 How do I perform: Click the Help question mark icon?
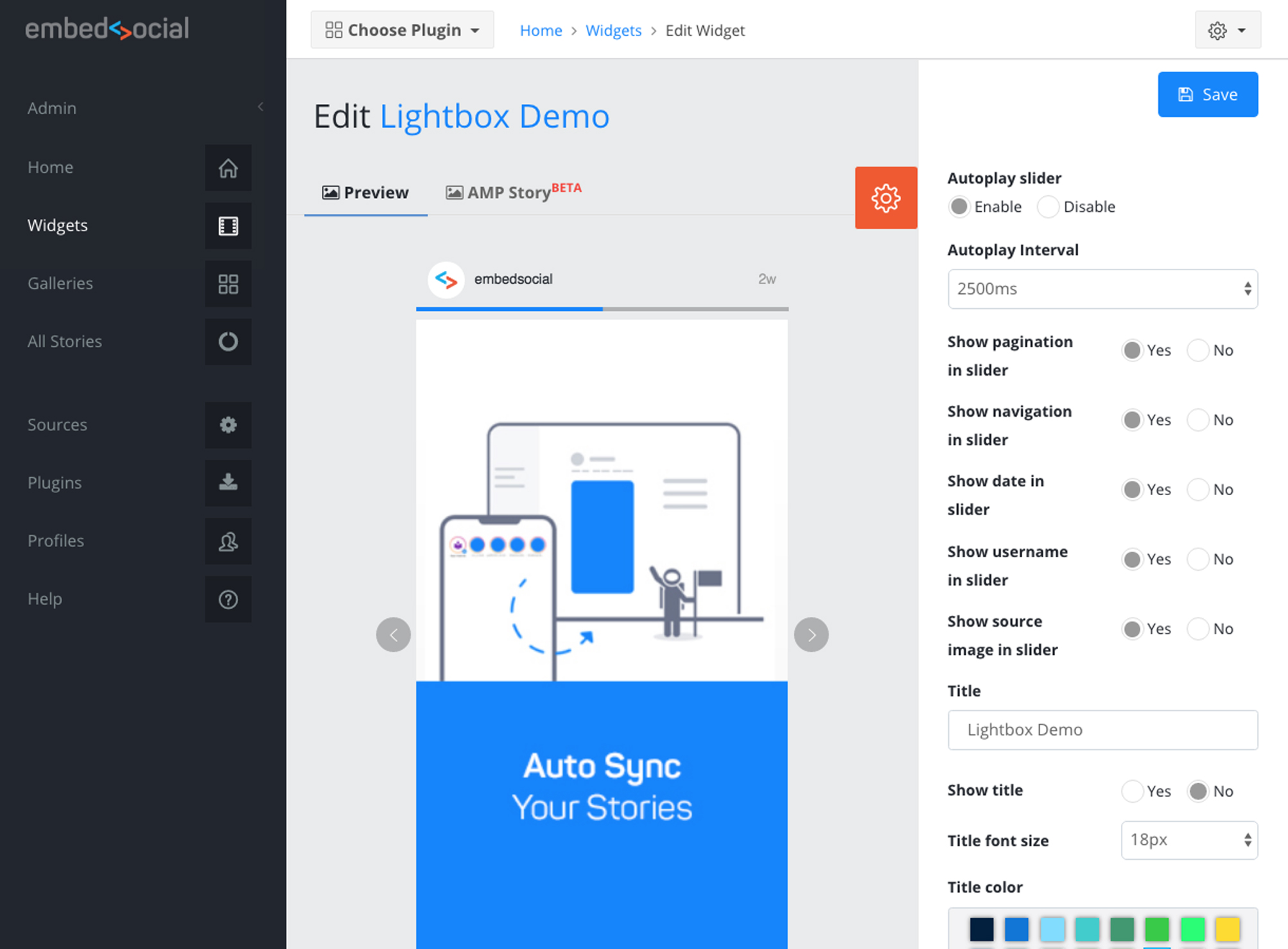(x=228, y=599)
